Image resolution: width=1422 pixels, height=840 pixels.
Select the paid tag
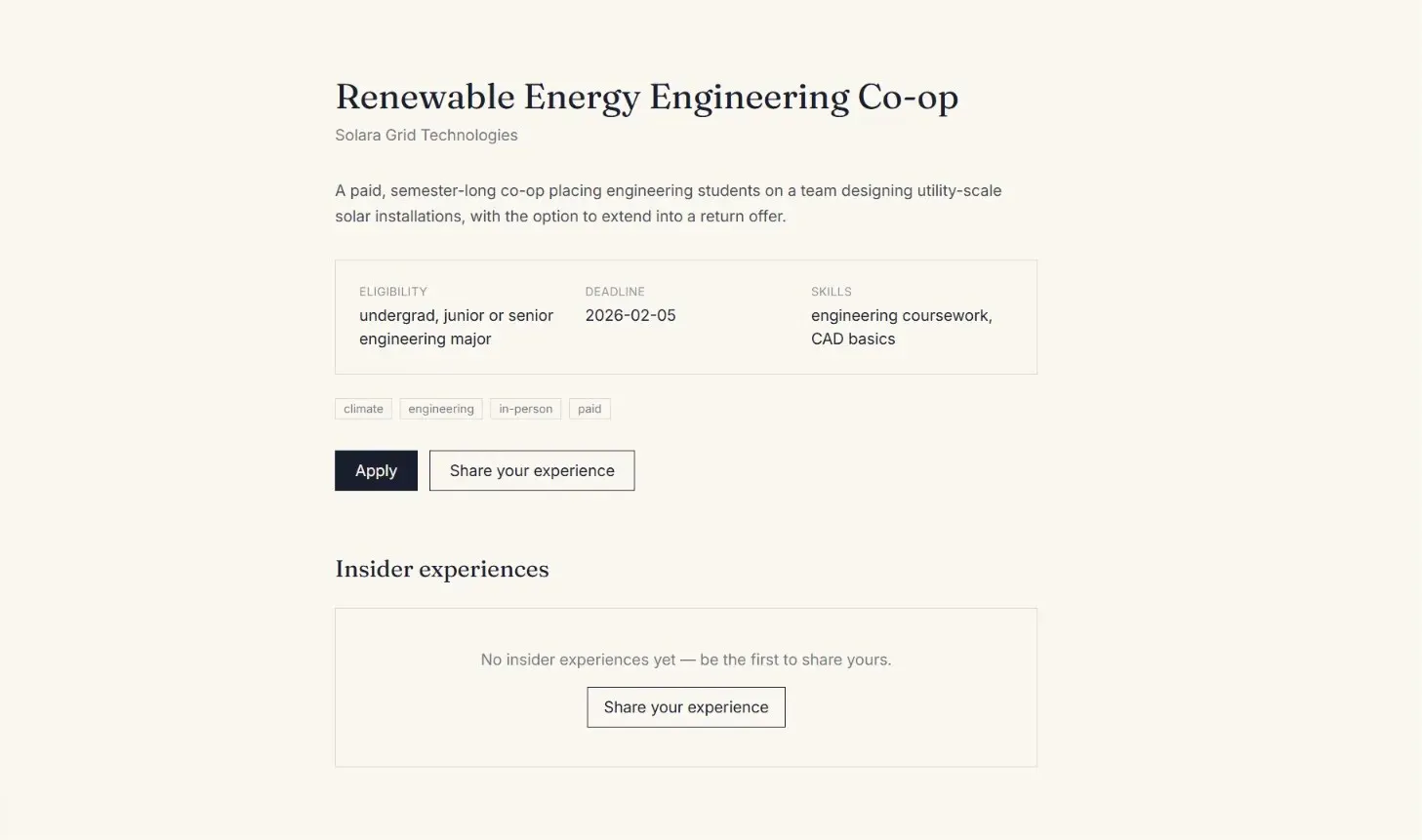coord(589,409)
